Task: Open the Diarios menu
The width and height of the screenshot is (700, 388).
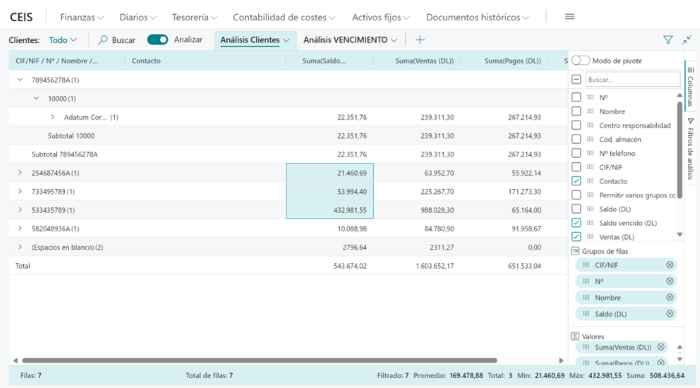Action: [138, 17]
